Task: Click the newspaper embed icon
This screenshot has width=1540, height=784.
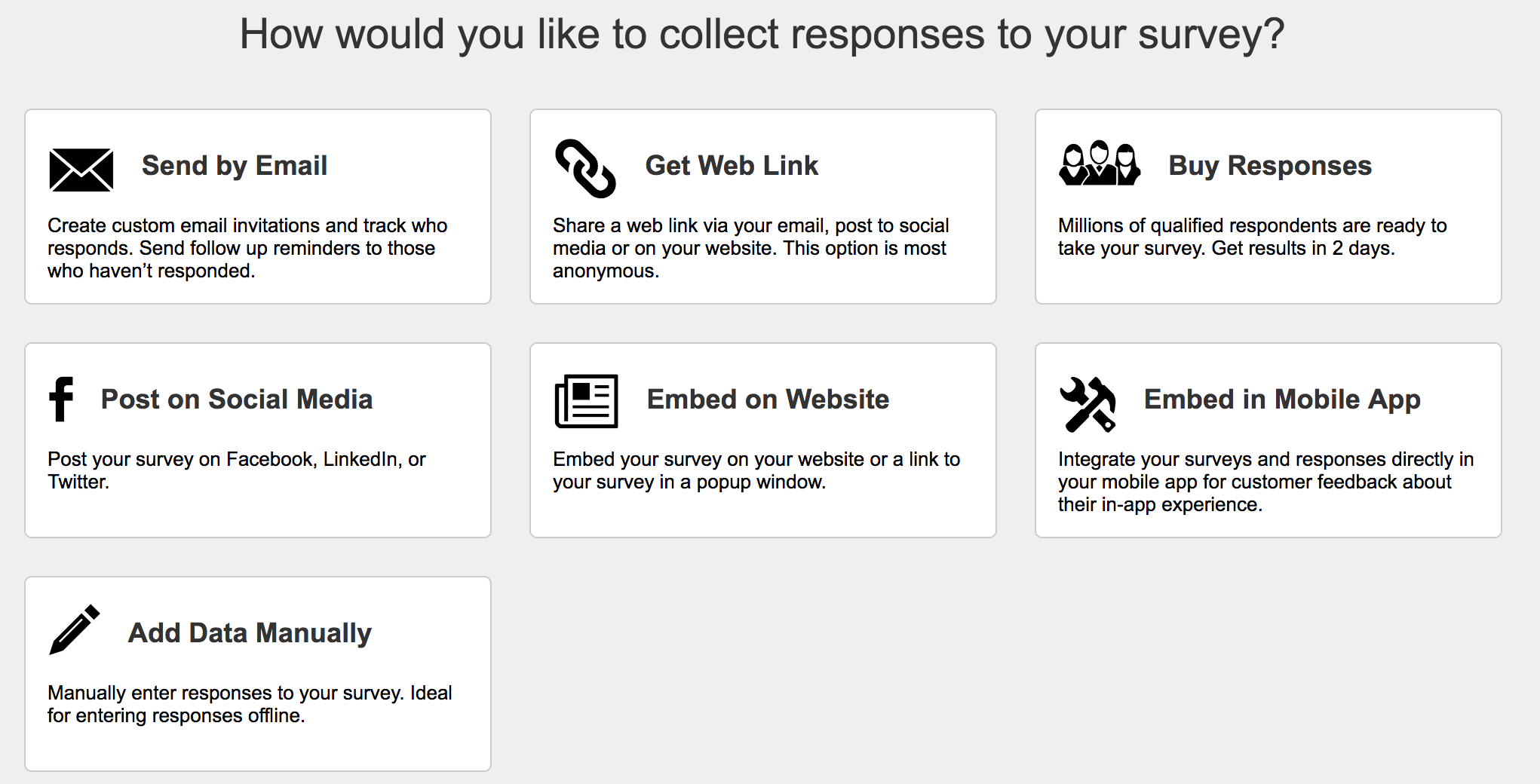Action: 586,401
